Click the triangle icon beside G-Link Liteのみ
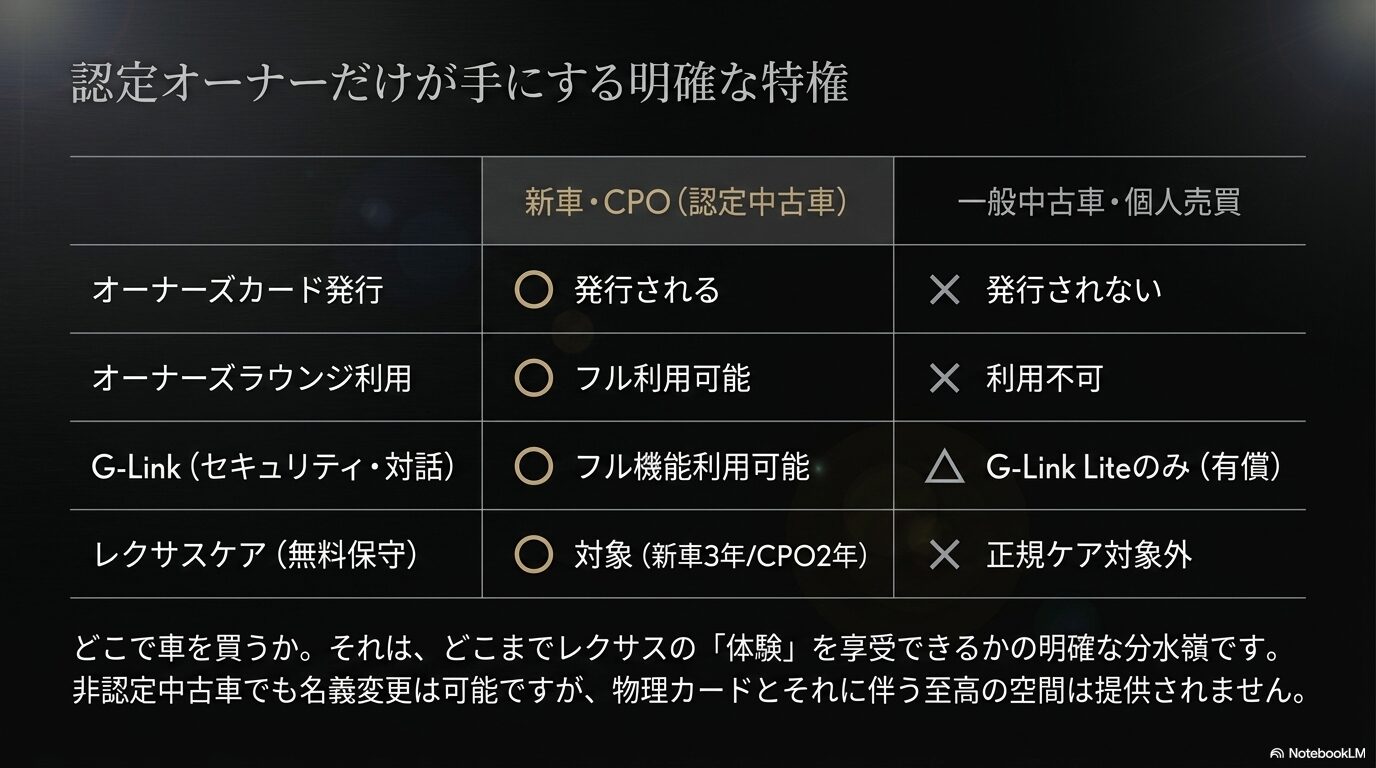The height and width of the screenshot is (768, 1376). click(x=944, y=467)
